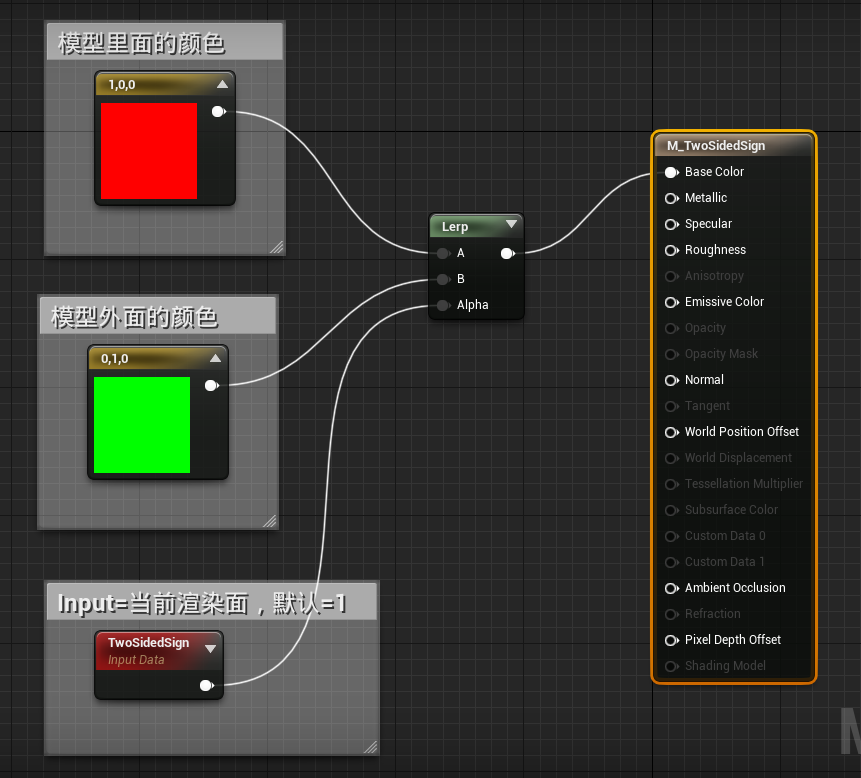Click the Ambient Occlusion input pin
861x778 pixels.
point(671,588)
